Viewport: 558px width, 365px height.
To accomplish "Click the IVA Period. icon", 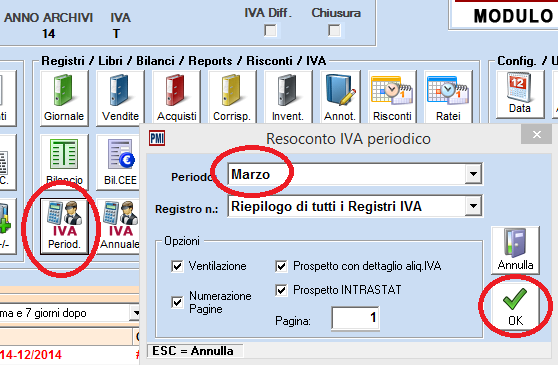I will (64, 226).
